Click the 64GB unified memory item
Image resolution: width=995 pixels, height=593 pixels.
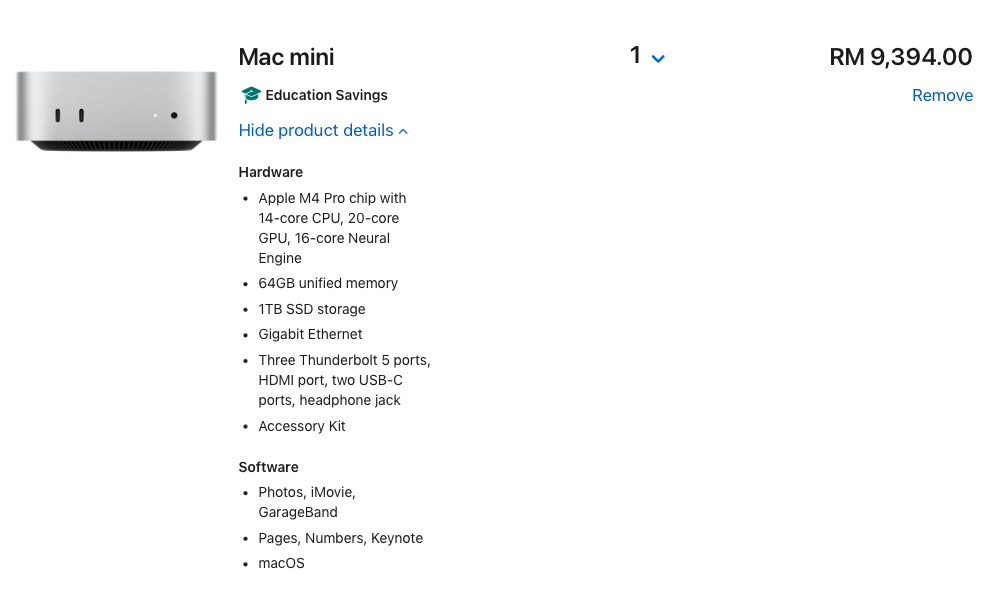pyautogui.click(x=328, y=283)
